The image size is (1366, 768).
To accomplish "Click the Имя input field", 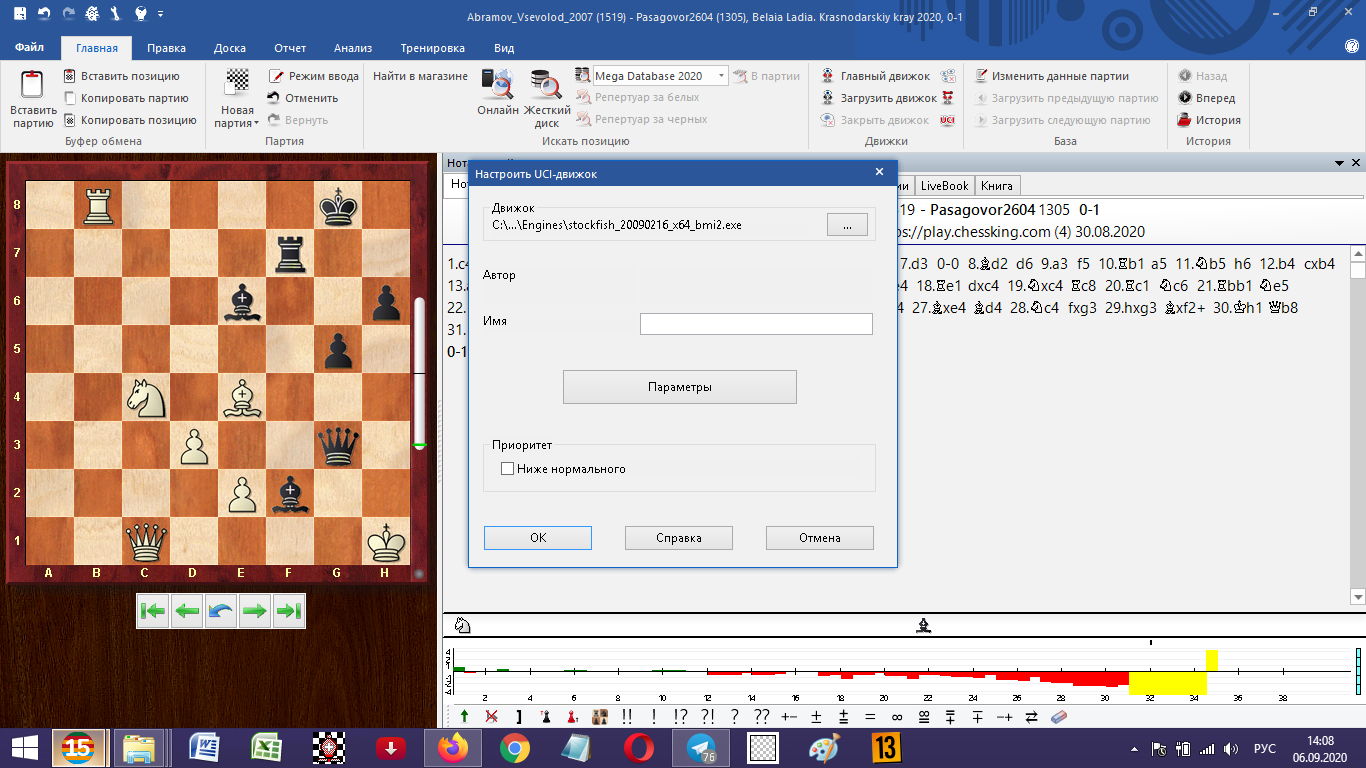I will [x=756, y=323].
